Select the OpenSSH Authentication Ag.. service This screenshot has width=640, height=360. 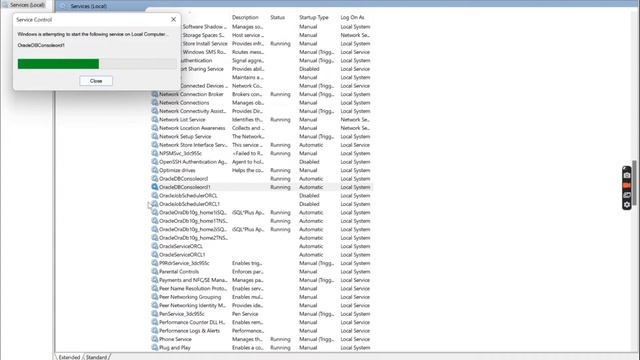(x=261, y=162)
